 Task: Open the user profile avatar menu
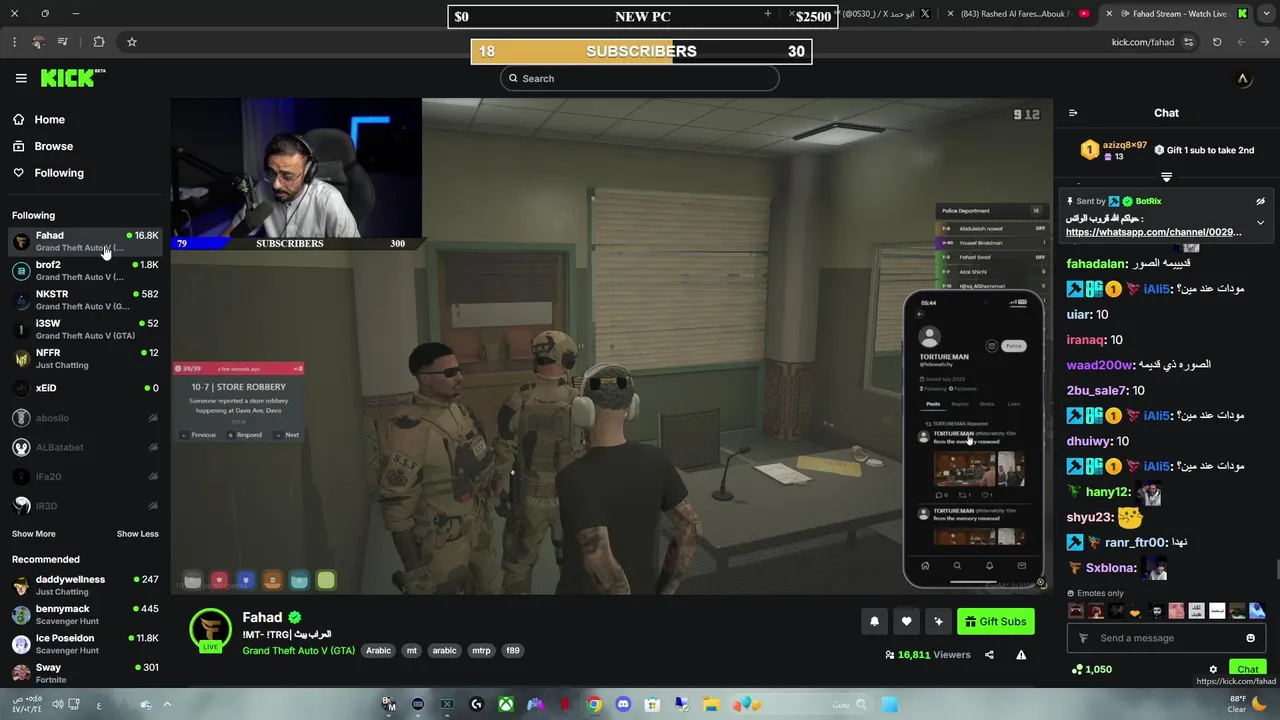[1243, 78]
